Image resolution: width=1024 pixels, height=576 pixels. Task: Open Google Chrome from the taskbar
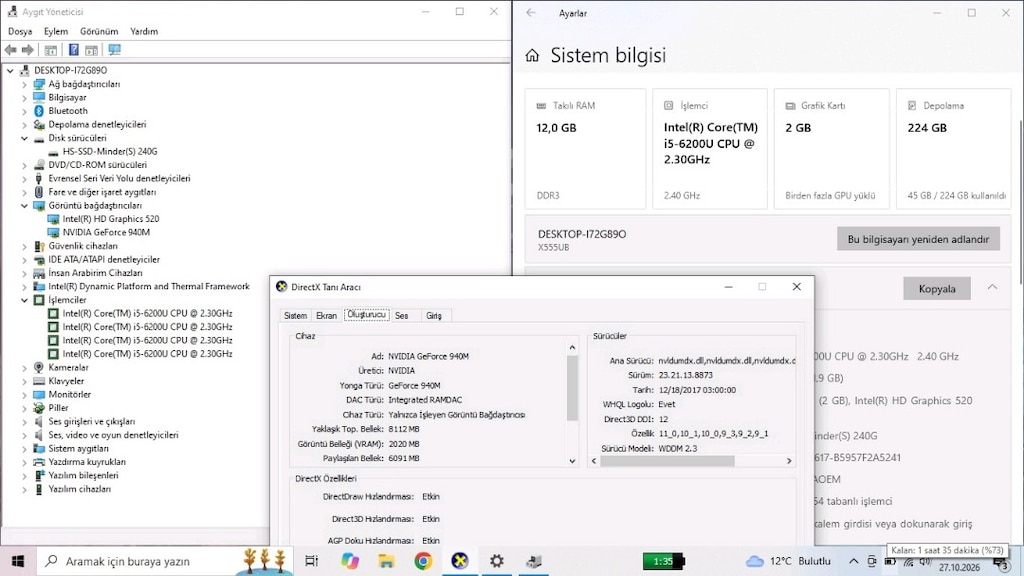(423, 561)
